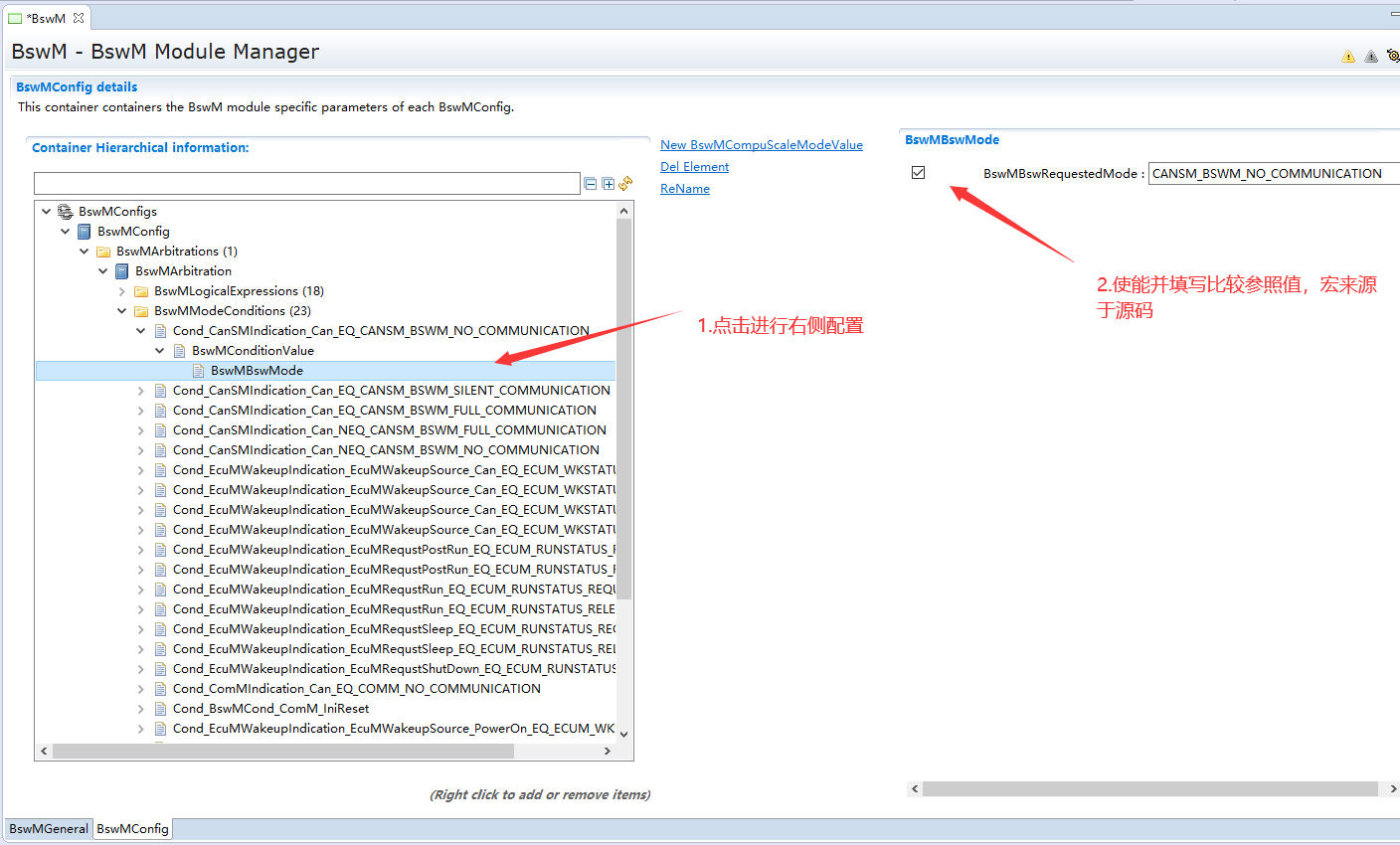Collapse the BswMConditionValue node

tap(160, 351)
